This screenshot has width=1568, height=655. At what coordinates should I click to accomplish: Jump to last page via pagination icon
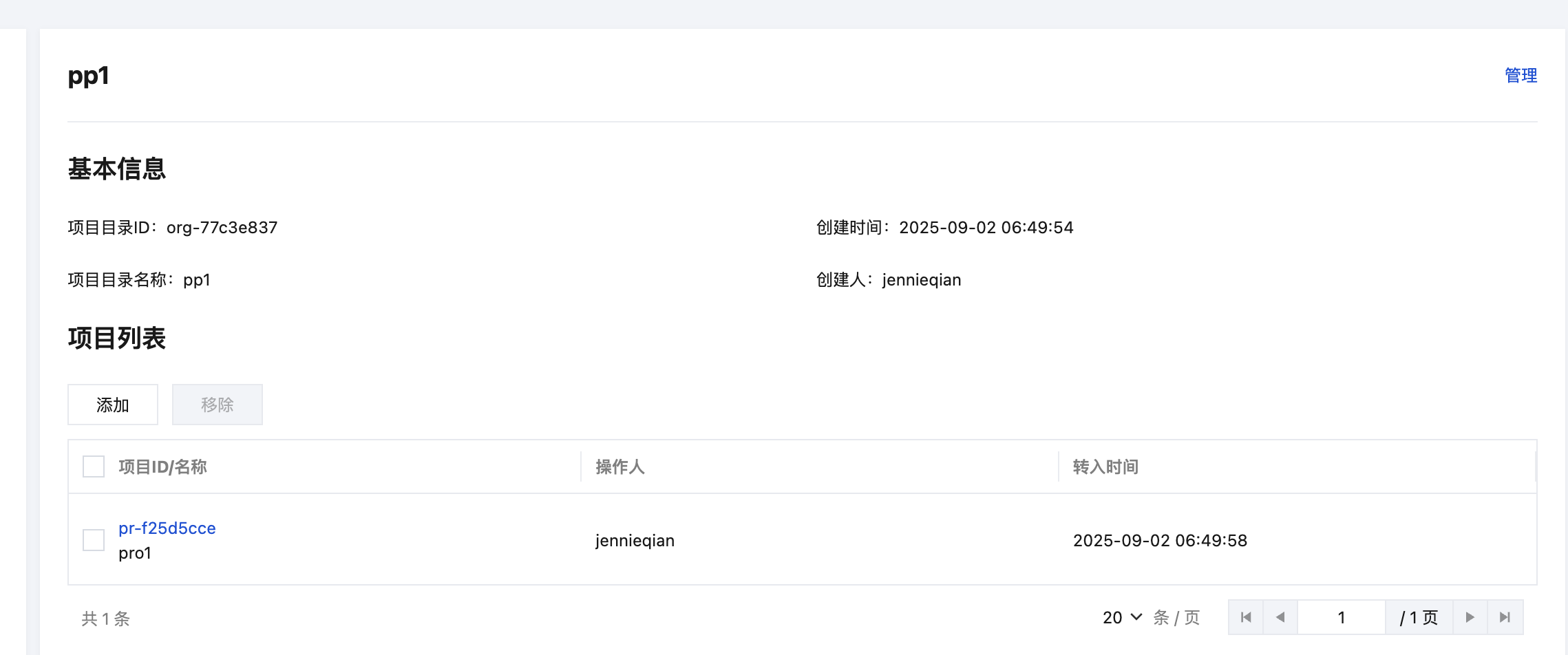pyautogui.click(x=1505, y=617)
